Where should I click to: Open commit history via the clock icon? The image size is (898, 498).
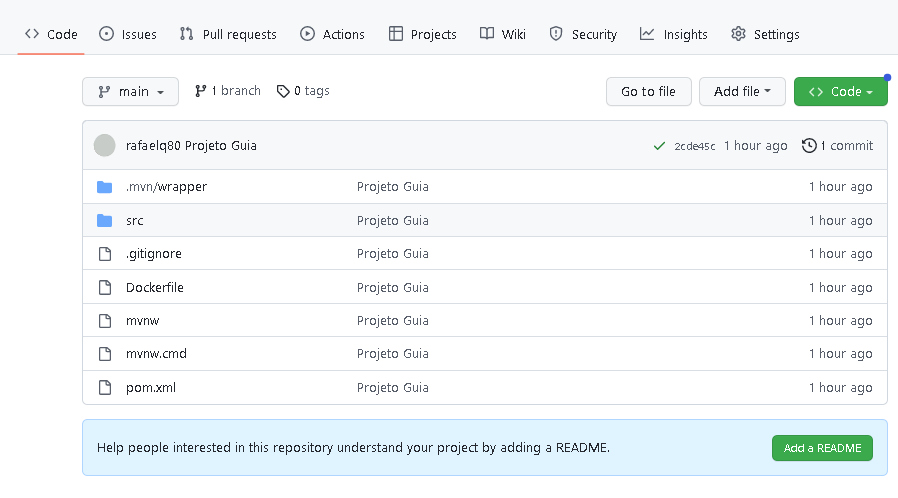tap(809, 146)
